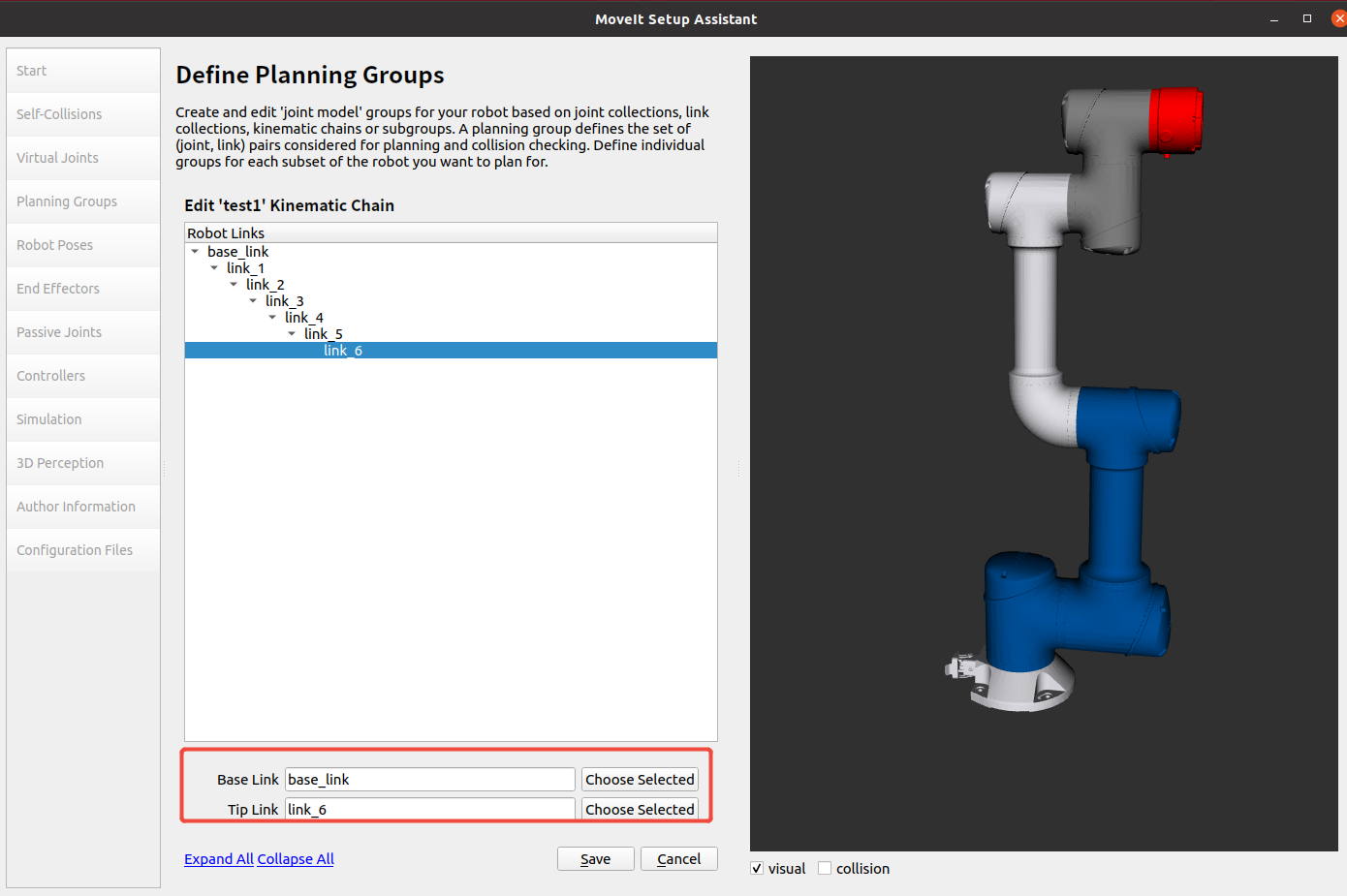The height and width of the screenshot is (896, 1347).
Task: Focus the Tip Link input field
Action: (x=430, y=810)
